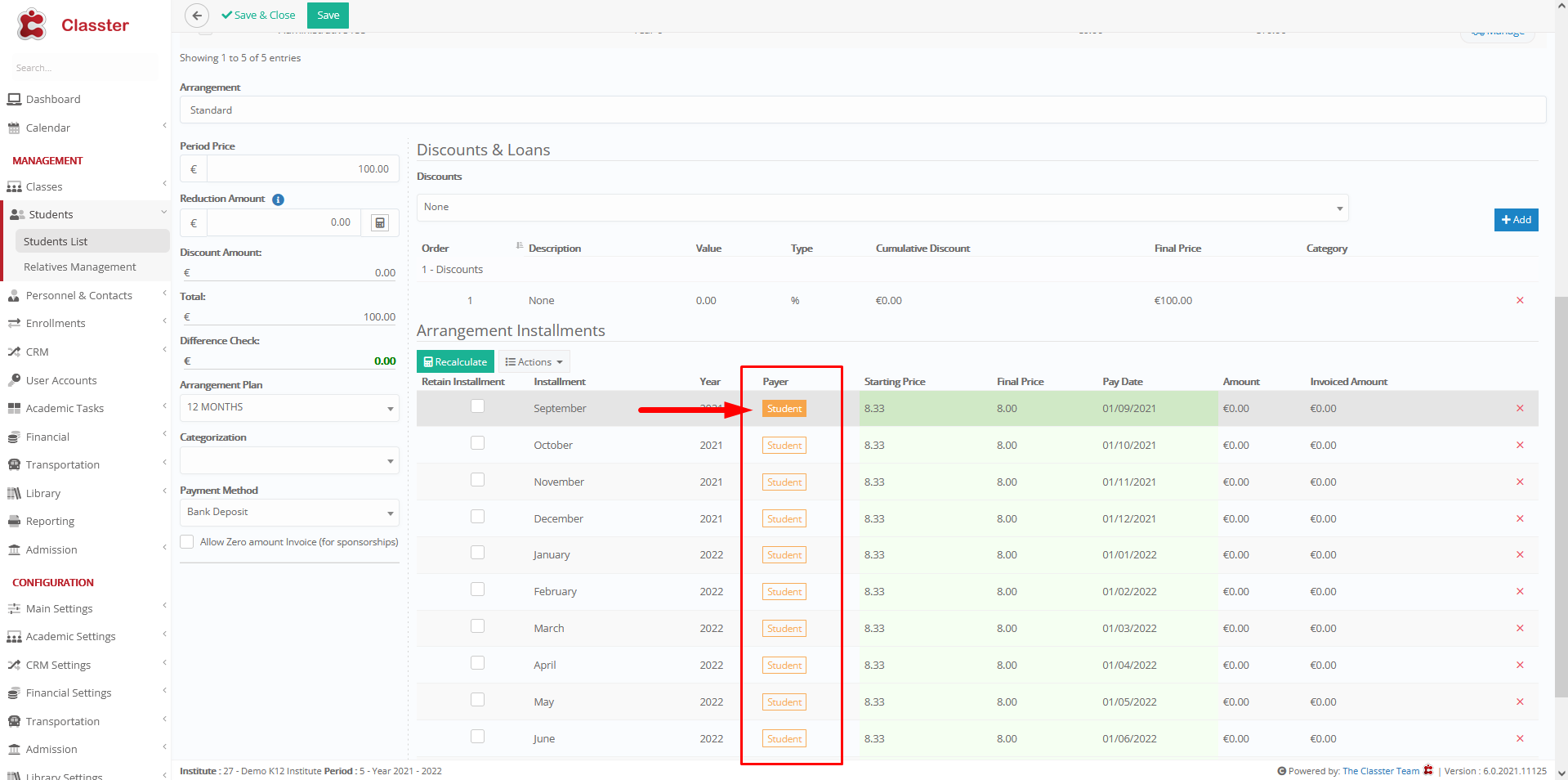Expand Personnel & Contacts menu
Viewport: 1568px width, 780px height.
(85, 295)
